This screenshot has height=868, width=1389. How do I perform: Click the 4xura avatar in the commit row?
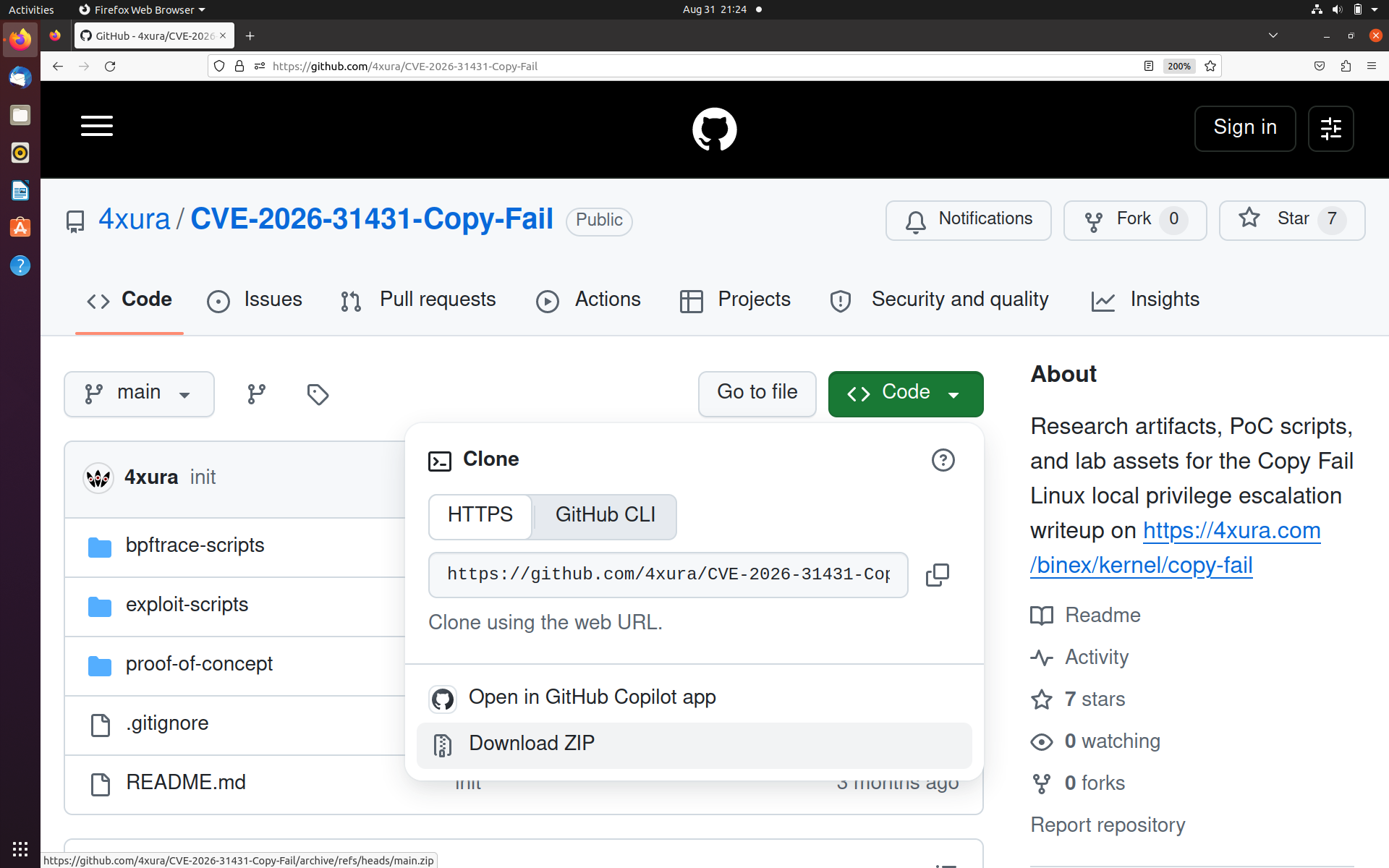click(x=98, y=478)
